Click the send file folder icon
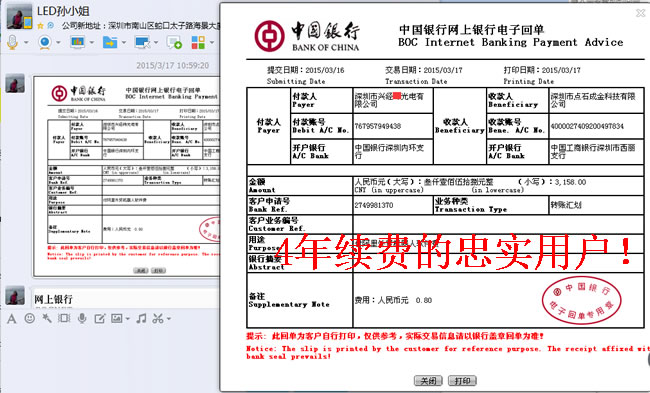The width and height of the screenshot is (650, 393). point(110,42)
